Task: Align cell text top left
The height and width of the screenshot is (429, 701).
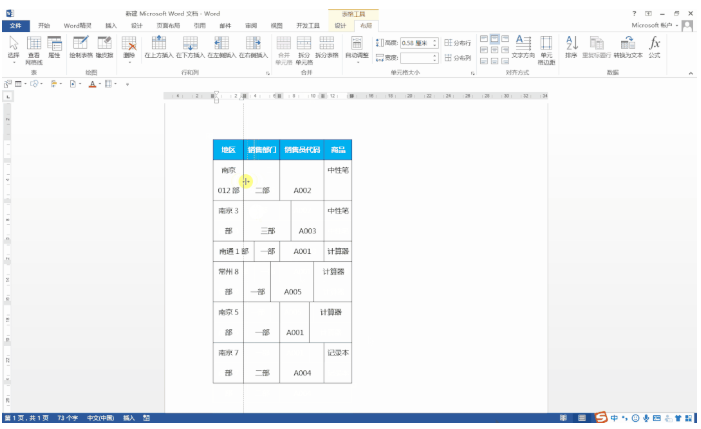Action: [484, 39]
